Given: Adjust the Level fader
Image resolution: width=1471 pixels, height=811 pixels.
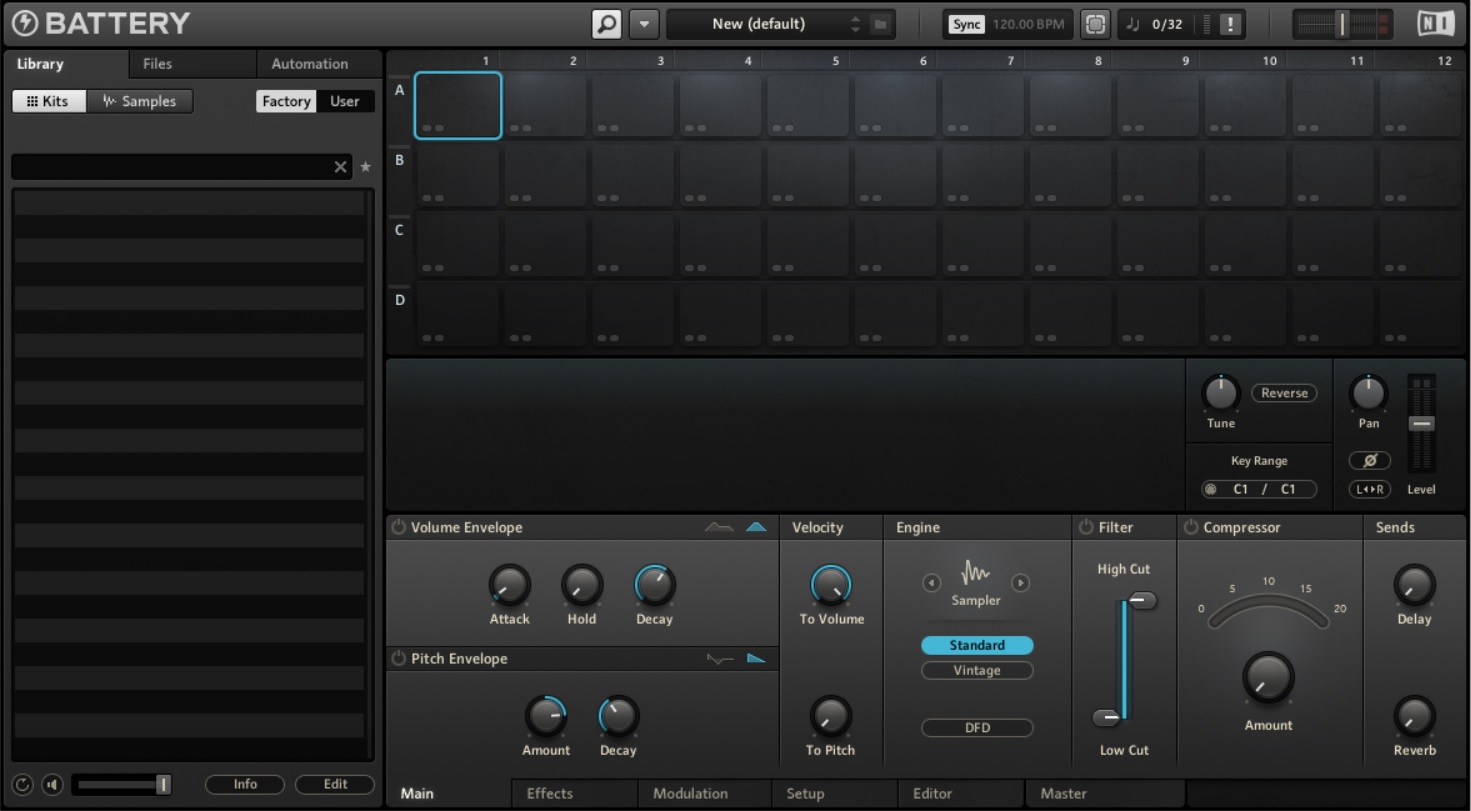Looking at the screenshot, I should coord(1421,424).
